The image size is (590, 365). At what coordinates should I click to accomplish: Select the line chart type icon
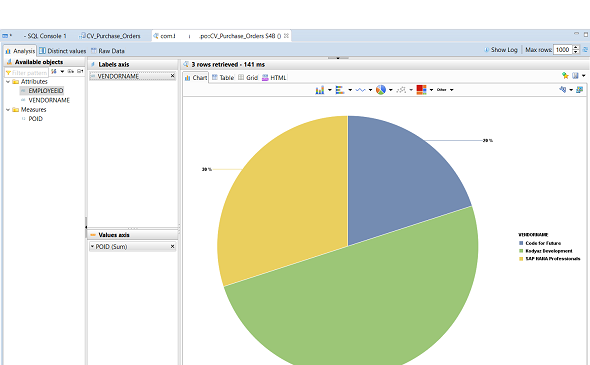tap(360, 90)
